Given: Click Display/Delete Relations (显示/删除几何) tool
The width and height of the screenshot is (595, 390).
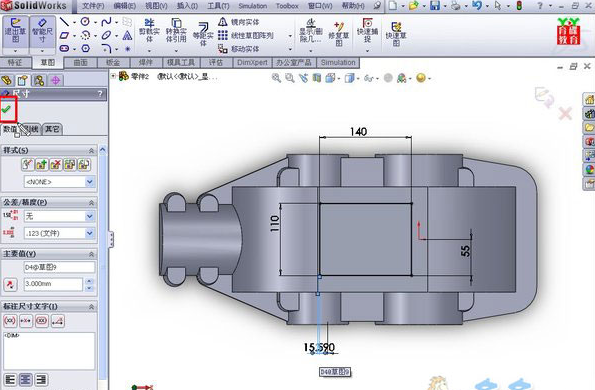Looking at the screenshot, I should click(x=310, y=31).
